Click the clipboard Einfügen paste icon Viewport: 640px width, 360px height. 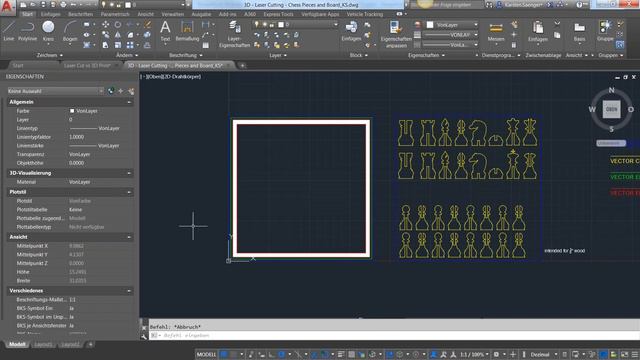click(538, 32)
